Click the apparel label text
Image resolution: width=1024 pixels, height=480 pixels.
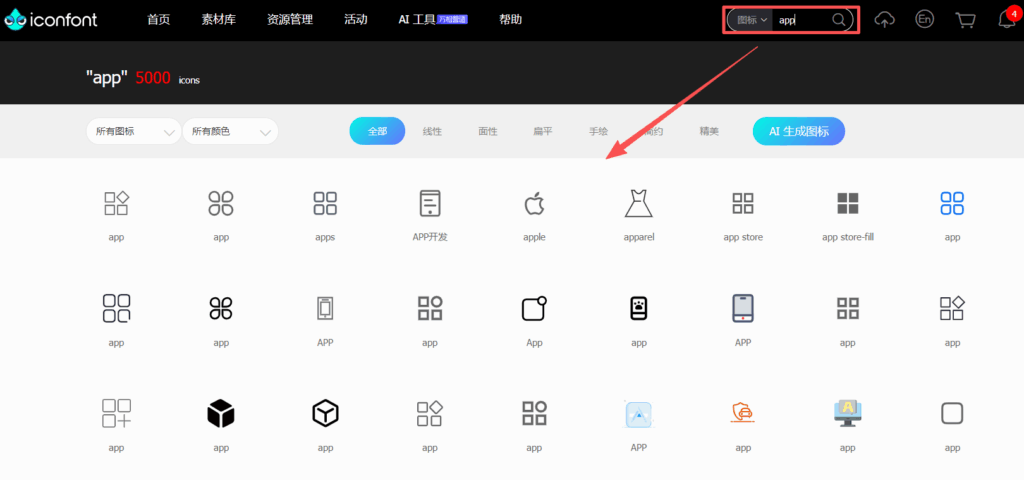coord(639,237)
